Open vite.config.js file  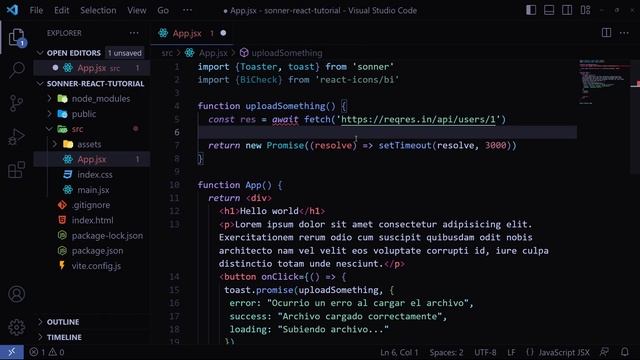[x=96, y=266]
